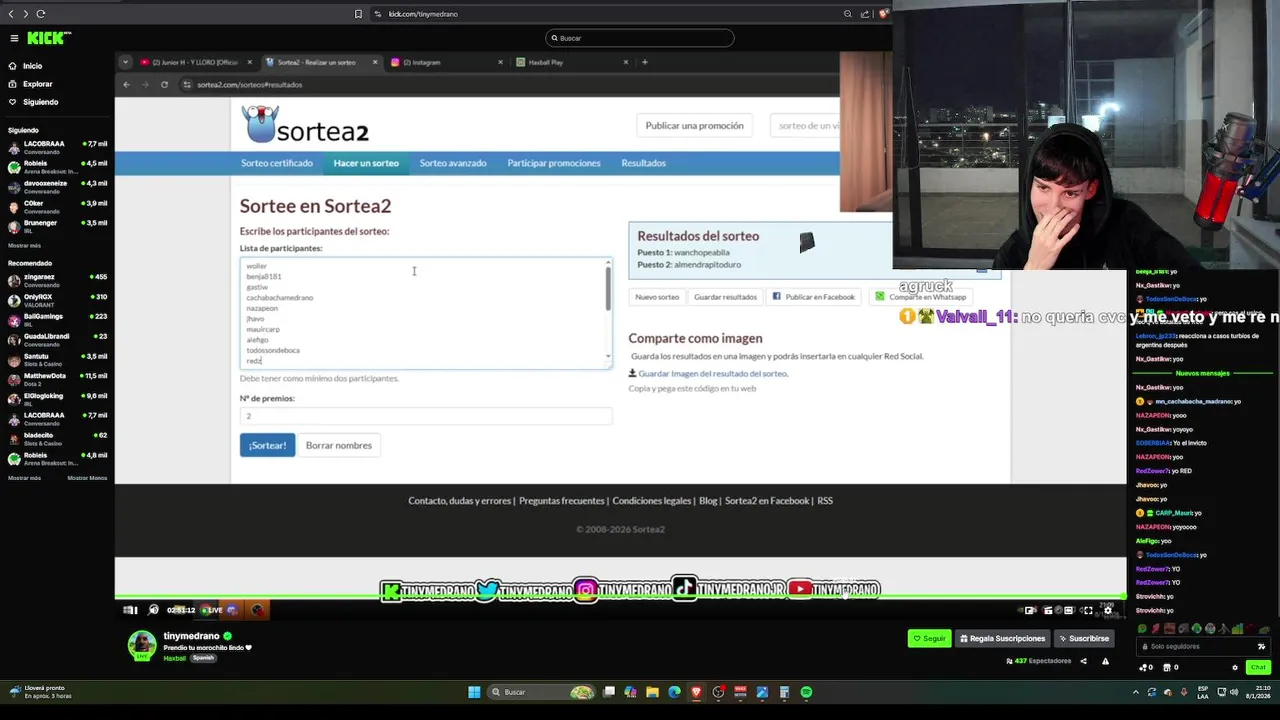Click the Windows Start button
This screenshot has width=1280, height=720.
pos(474,692)
